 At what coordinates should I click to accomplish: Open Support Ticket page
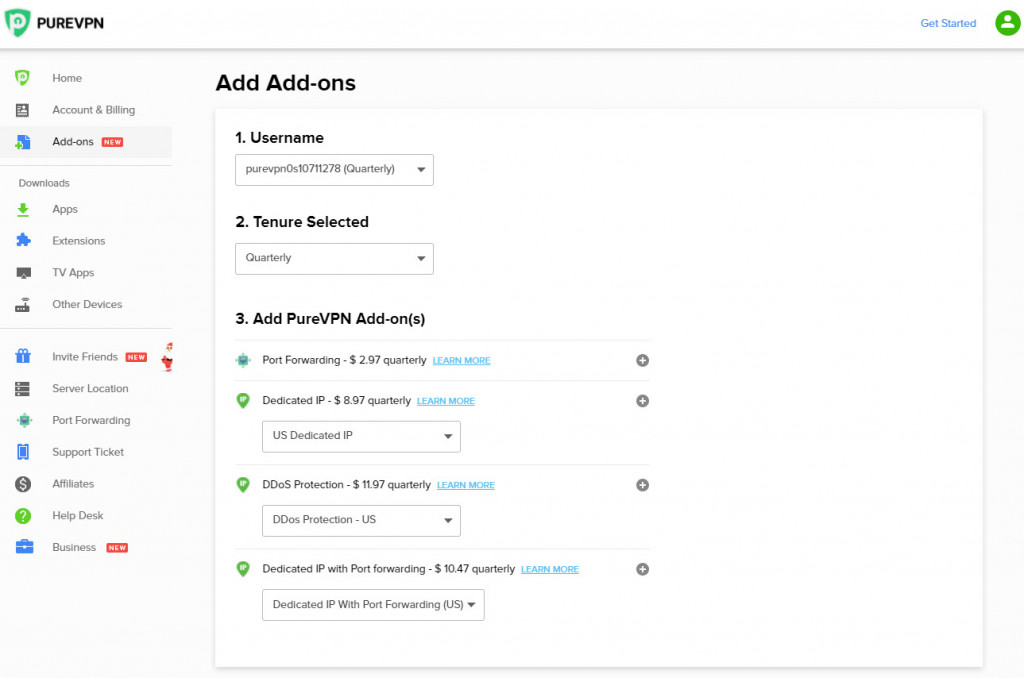88,452
